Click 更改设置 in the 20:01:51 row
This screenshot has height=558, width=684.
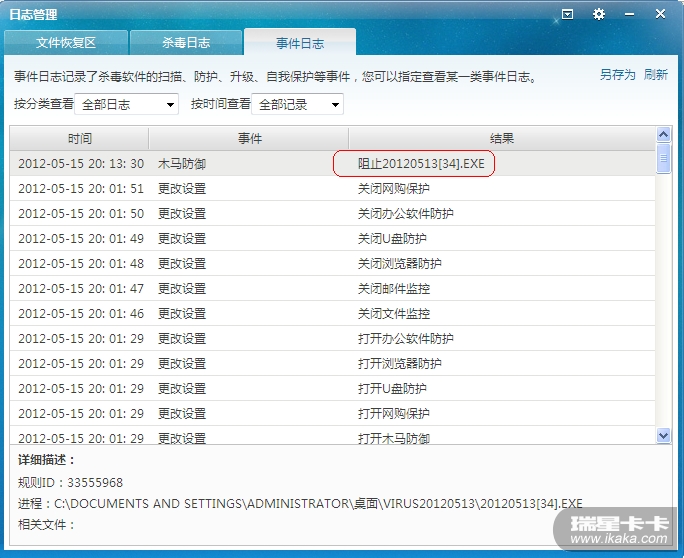click(x=181, y=188)
